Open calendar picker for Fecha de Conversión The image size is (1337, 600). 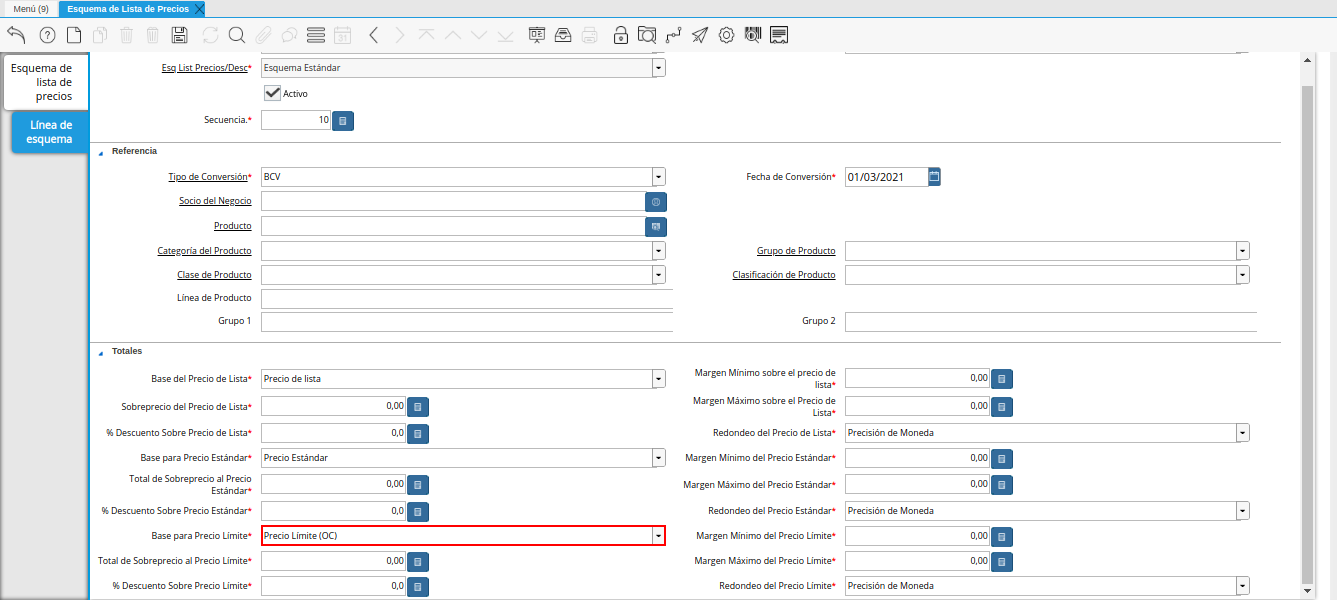934,176
